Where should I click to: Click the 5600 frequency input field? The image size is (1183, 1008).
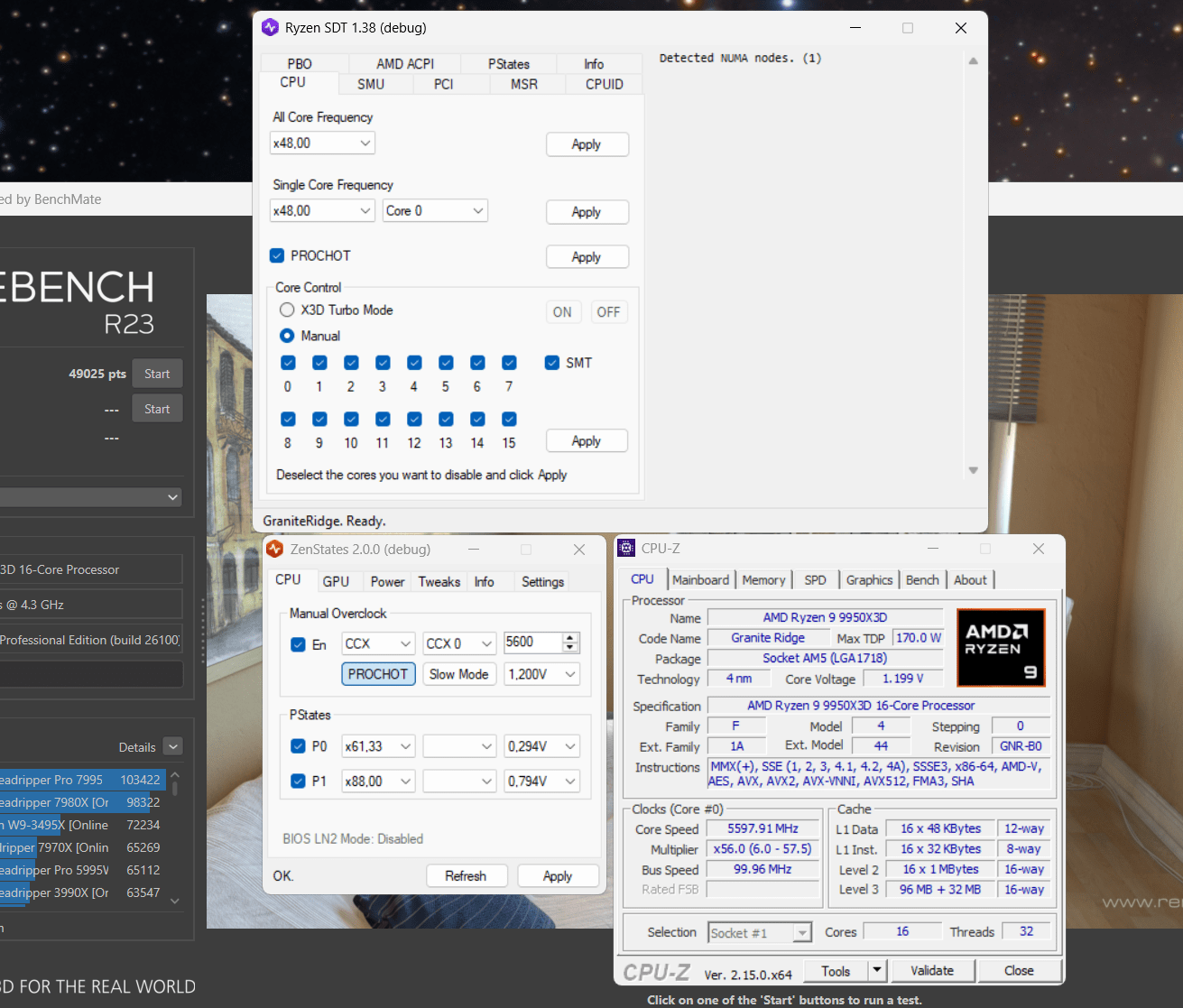click(x=533, y=643)
